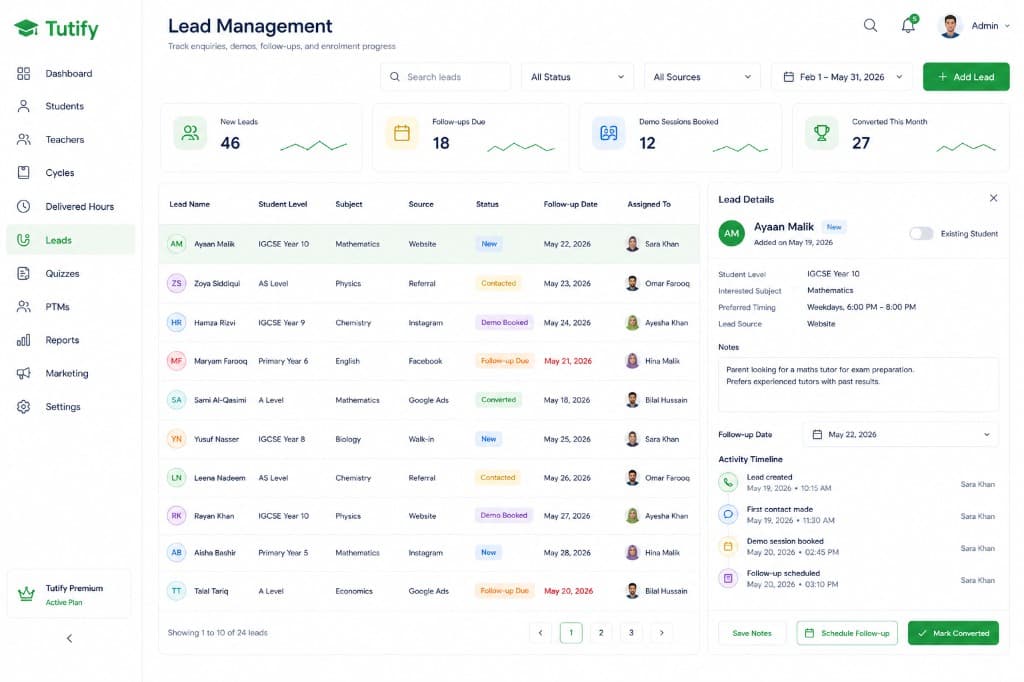The image size is (1024, 682).
Task: Click the Marketing megaphone icon
Action: (24, 373)
